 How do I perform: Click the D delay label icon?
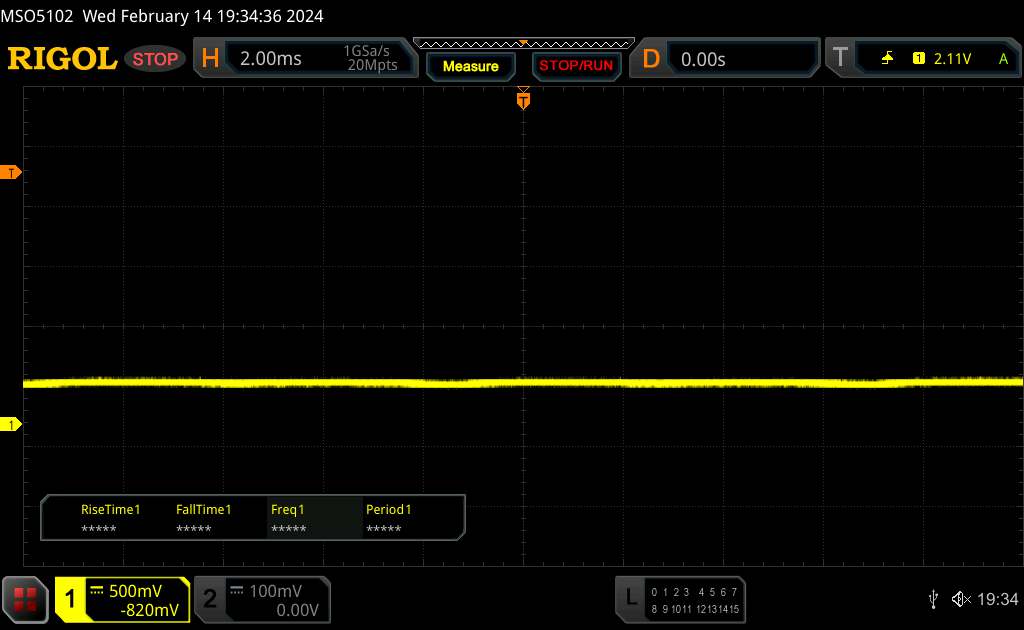[651, 59]
